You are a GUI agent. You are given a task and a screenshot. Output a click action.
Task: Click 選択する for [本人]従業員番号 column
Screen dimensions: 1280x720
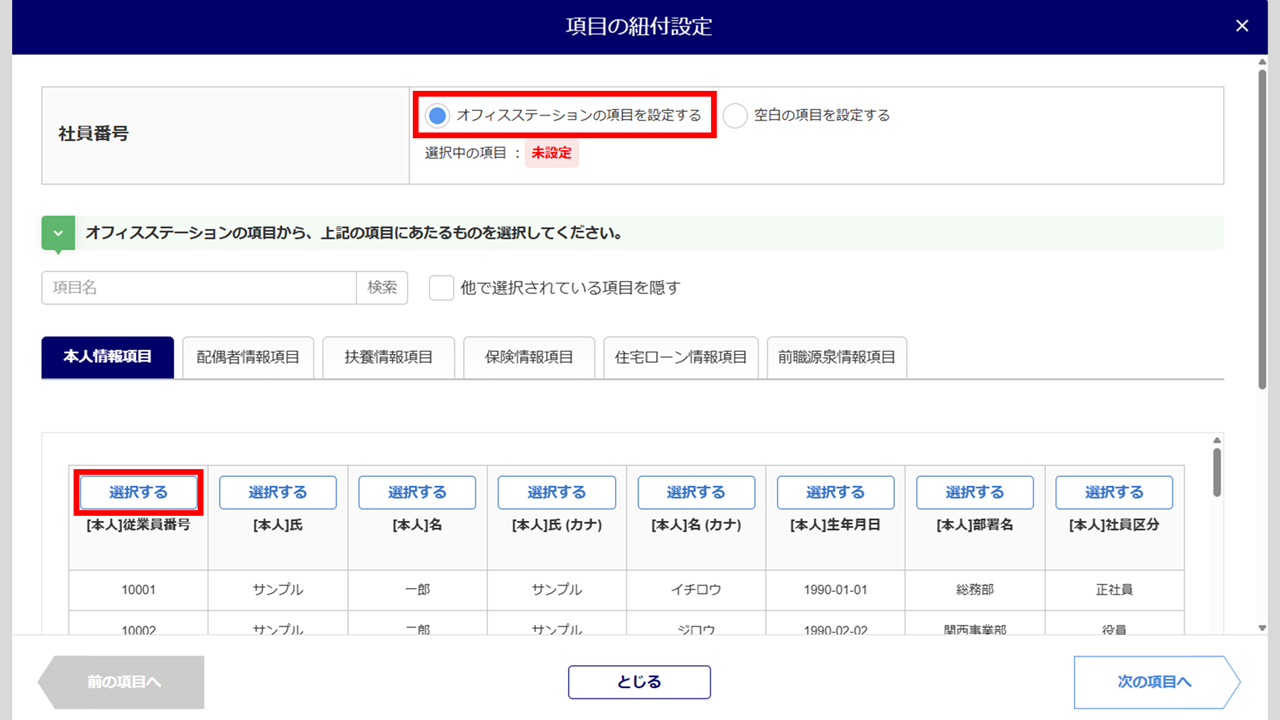[139, 492]
